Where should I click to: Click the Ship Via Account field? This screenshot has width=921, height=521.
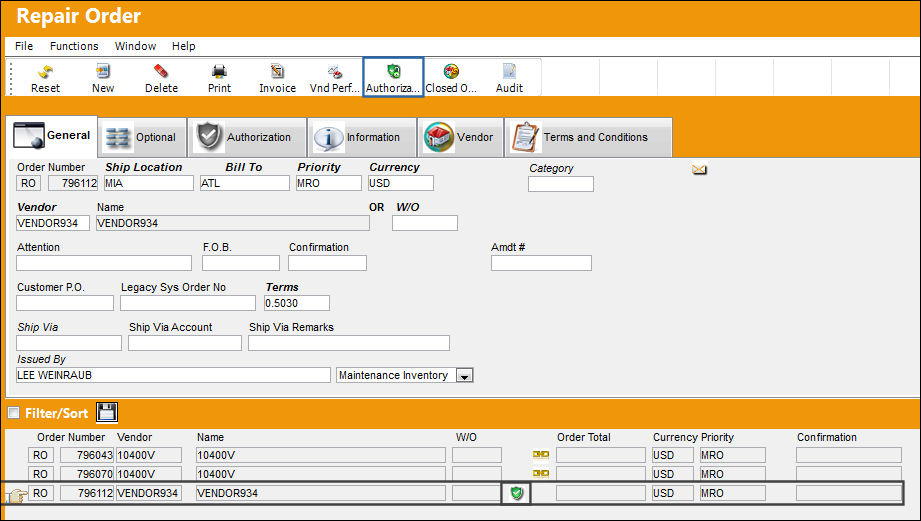click(x=184, y=343)
